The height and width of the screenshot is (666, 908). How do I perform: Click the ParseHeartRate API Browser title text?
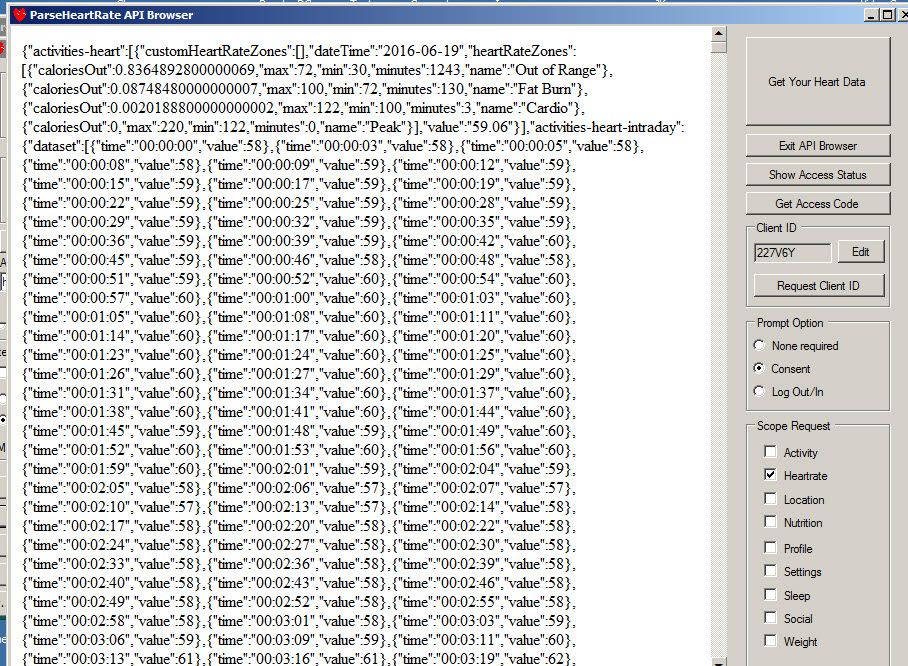point(111,15)
